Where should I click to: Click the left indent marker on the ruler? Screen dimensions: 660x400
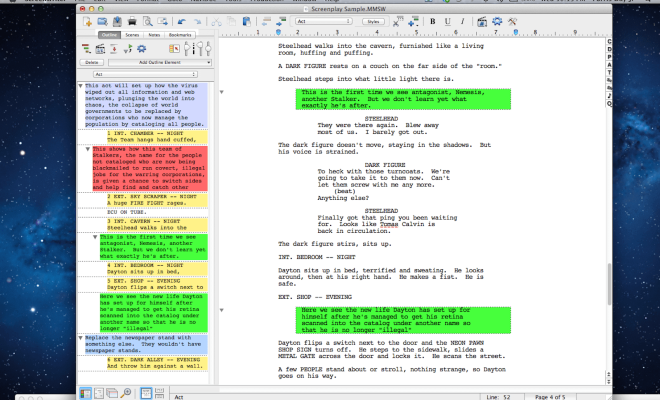point(278,32)
